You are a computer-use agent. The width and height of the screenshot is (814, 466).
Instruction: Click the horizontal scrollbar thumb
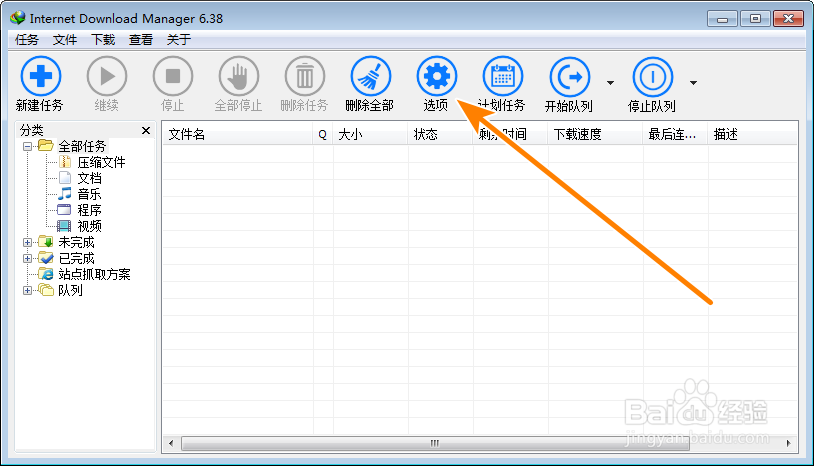[435, 443]
